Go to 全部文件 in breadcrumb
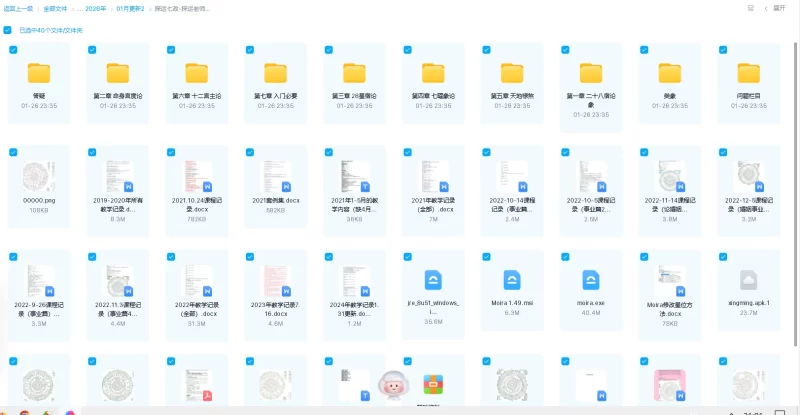Image resolution: width=800 pixels, height=415 pixels. [x=55, y=7]
